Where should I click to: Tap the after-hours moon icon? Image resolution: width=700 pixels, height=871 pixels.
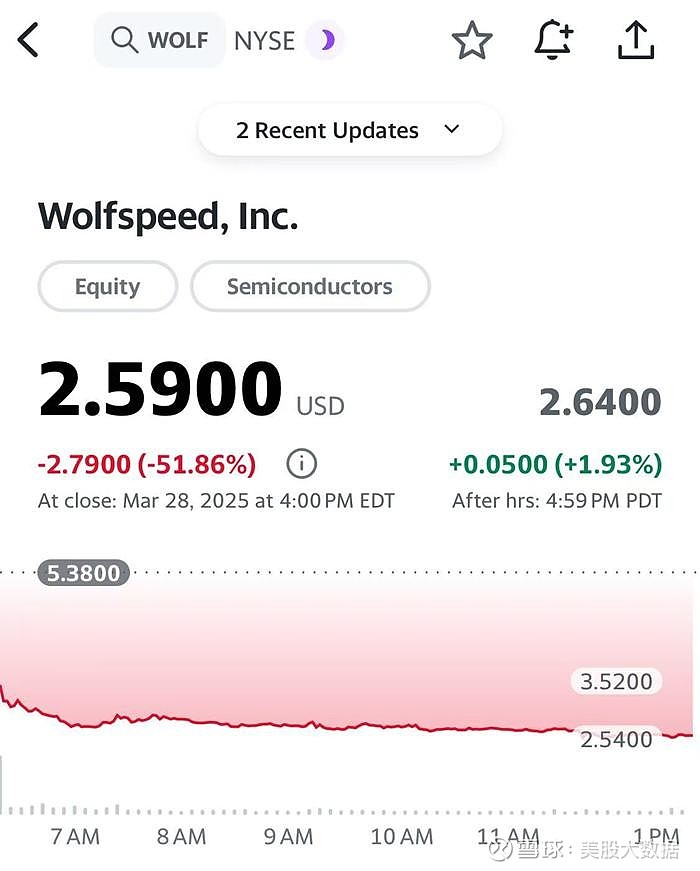click(x=325, y=41)
